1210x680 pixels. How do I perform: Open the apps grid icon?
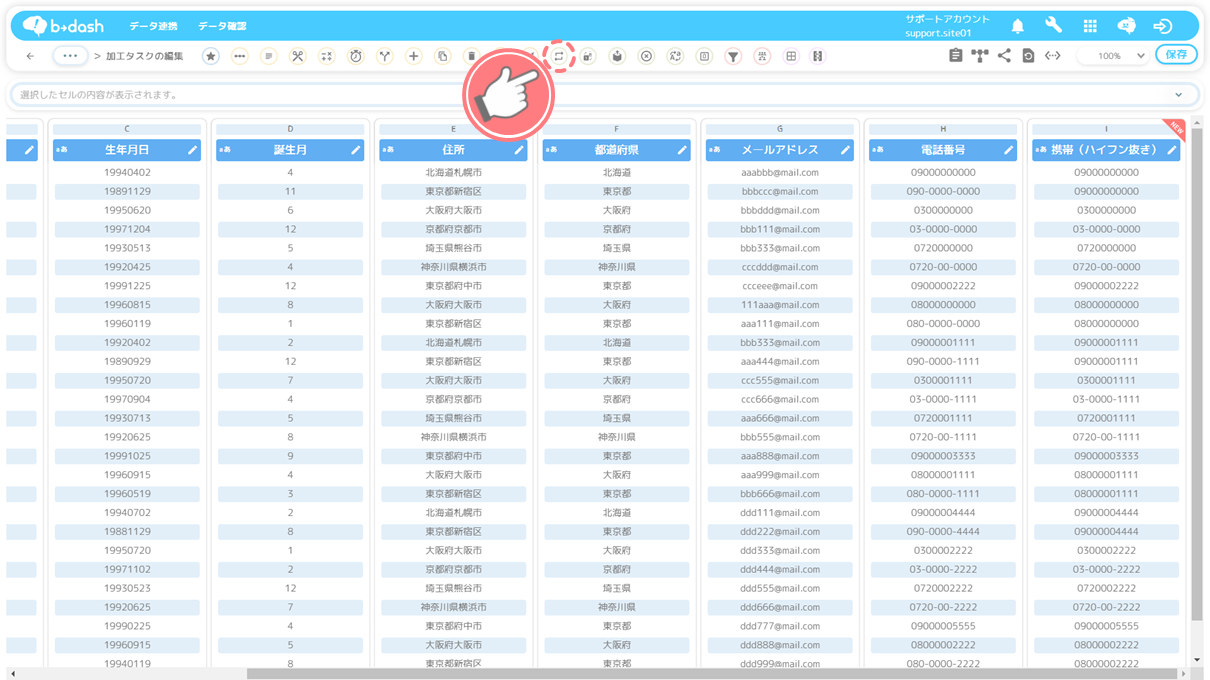pyautogui.click(x=1090, y=26)
